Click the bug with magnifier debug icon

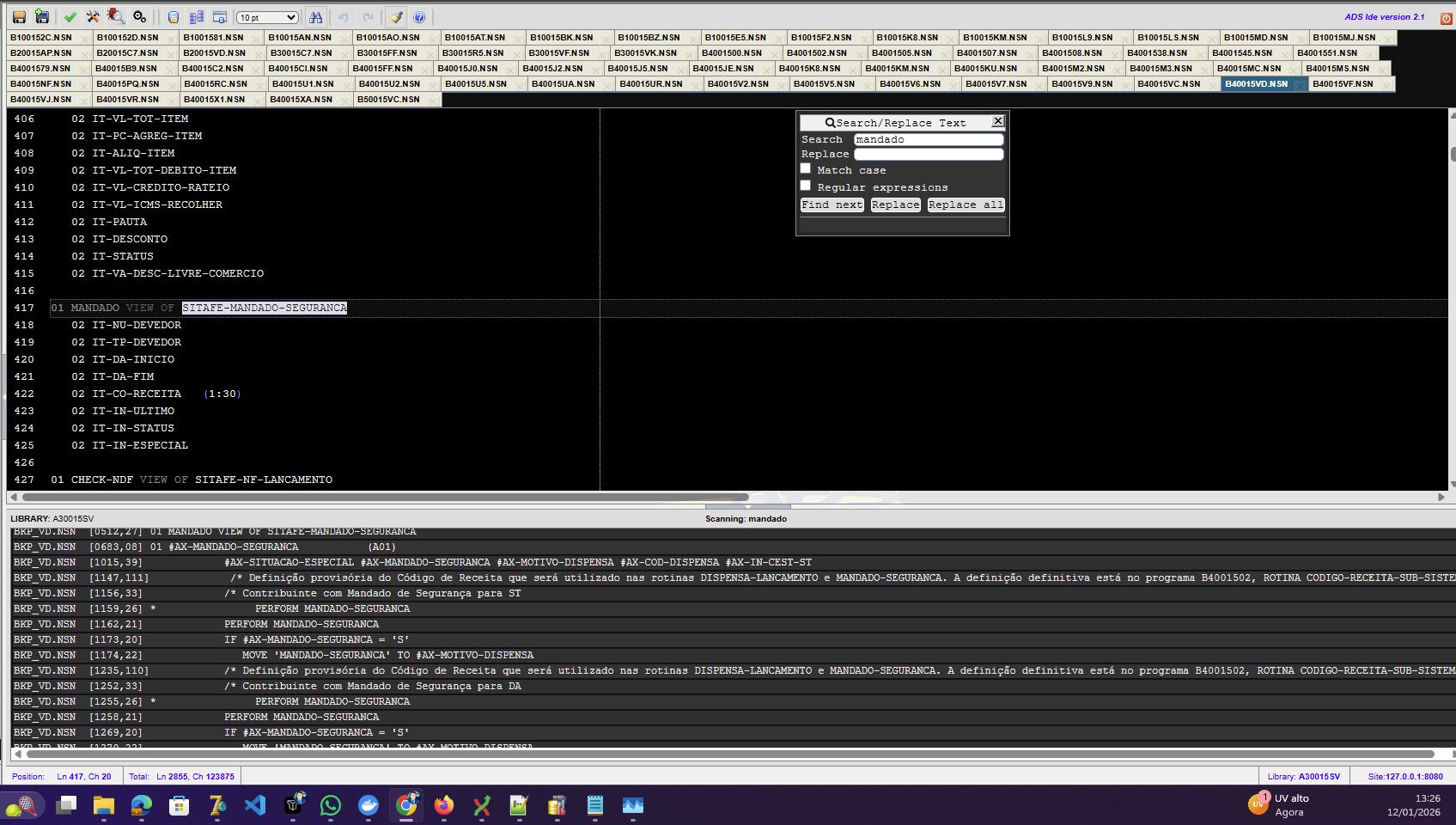click(x=116, y=17)
